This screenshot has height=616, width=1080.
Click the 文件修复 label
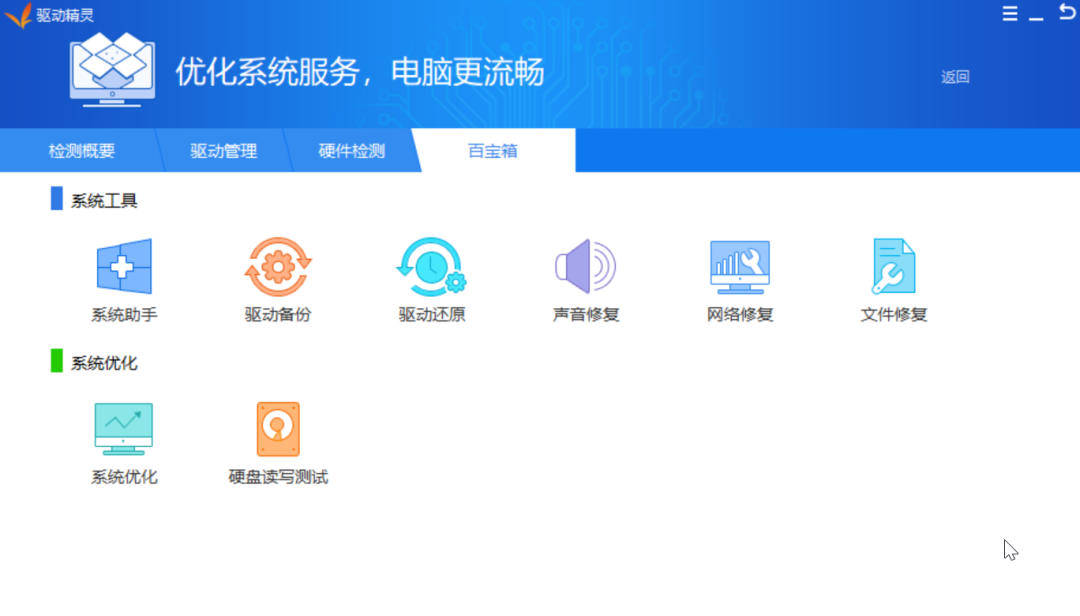tap(893, 315)
